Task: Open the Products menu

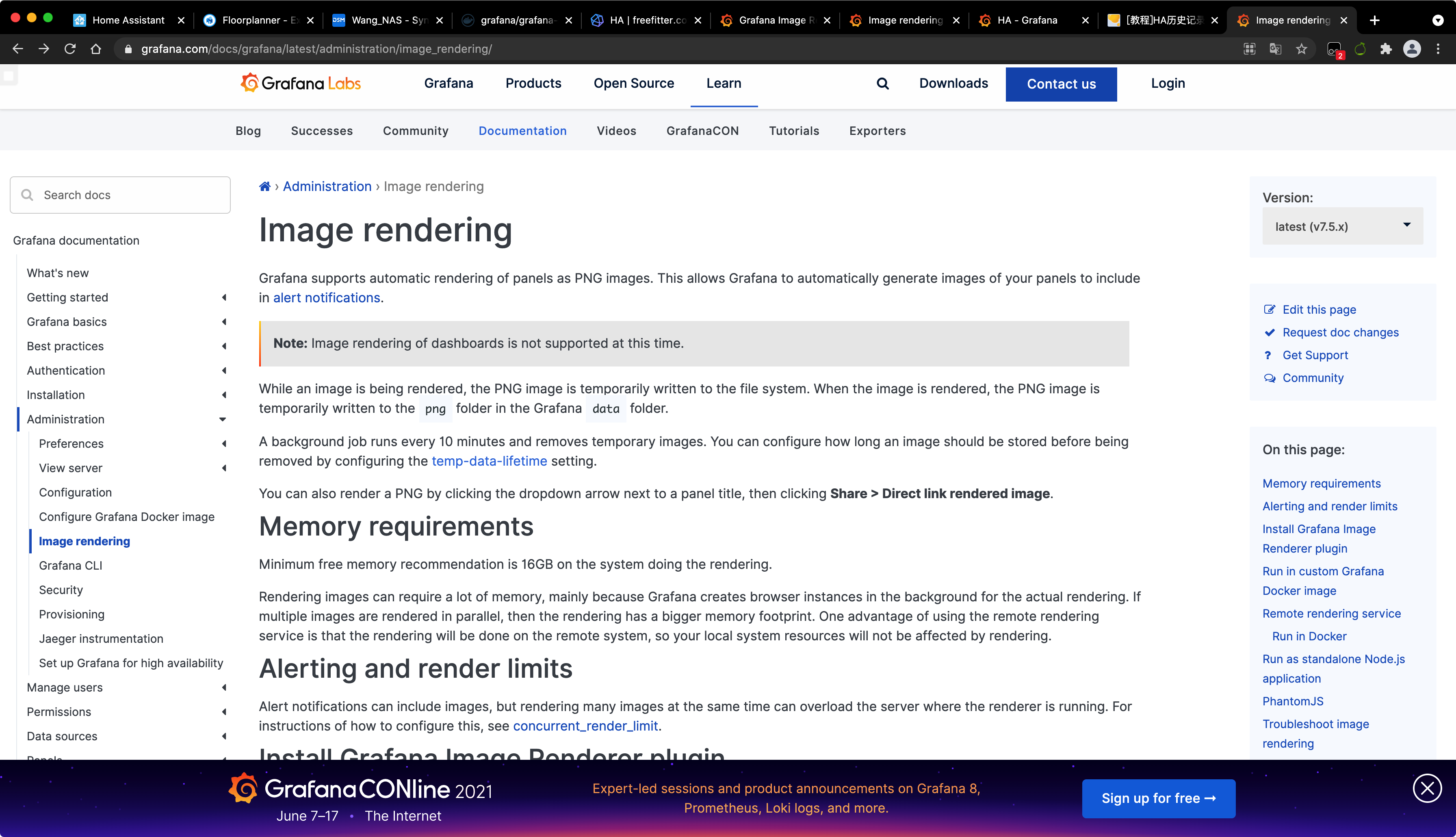Action: (533, 83)
